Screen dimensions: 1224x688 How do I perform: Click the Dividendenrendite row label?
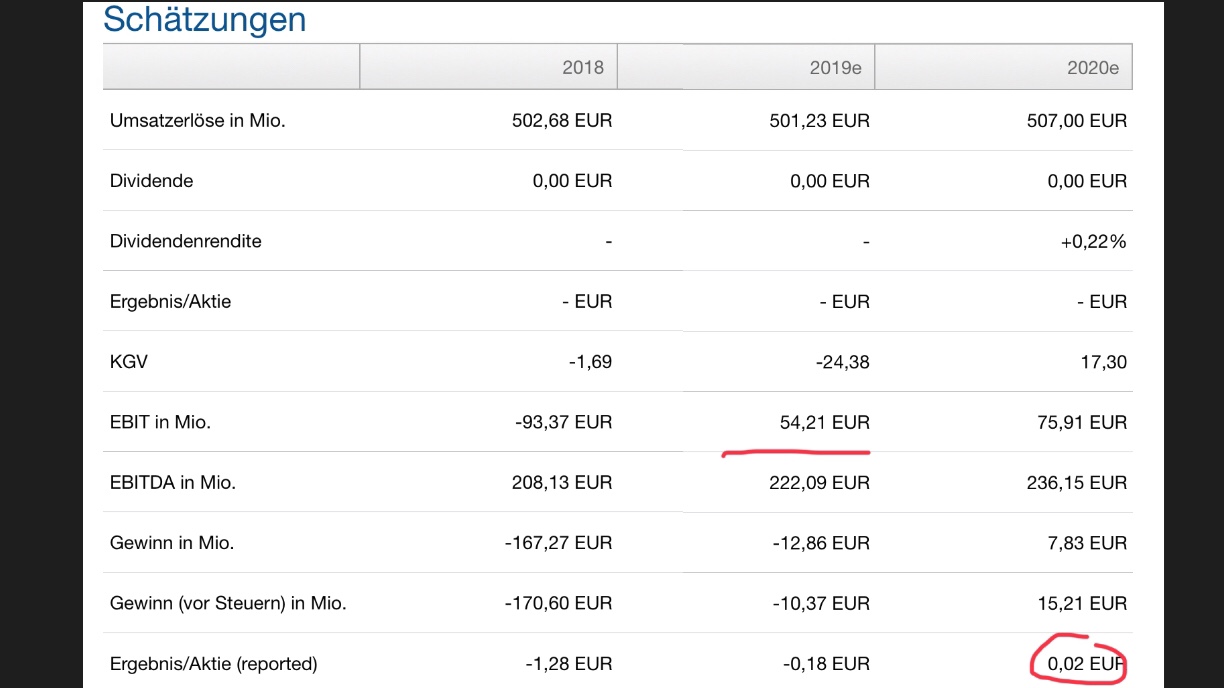pyautogui.click(x=185, y=241)
